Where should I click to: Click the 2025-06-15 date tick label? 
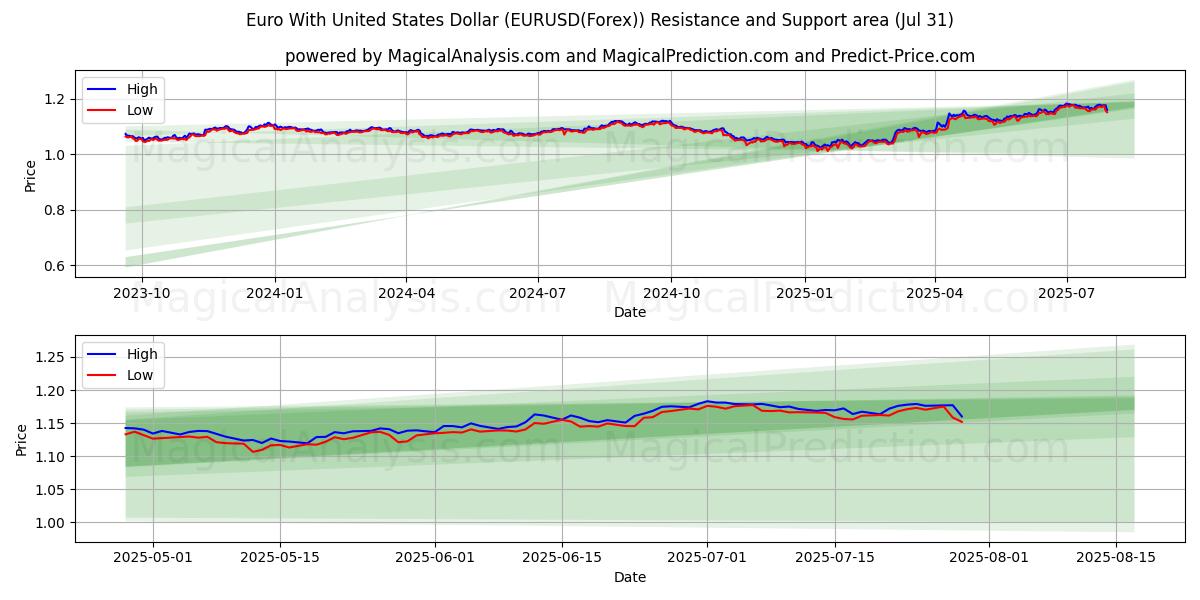click(x=562, y=558)
